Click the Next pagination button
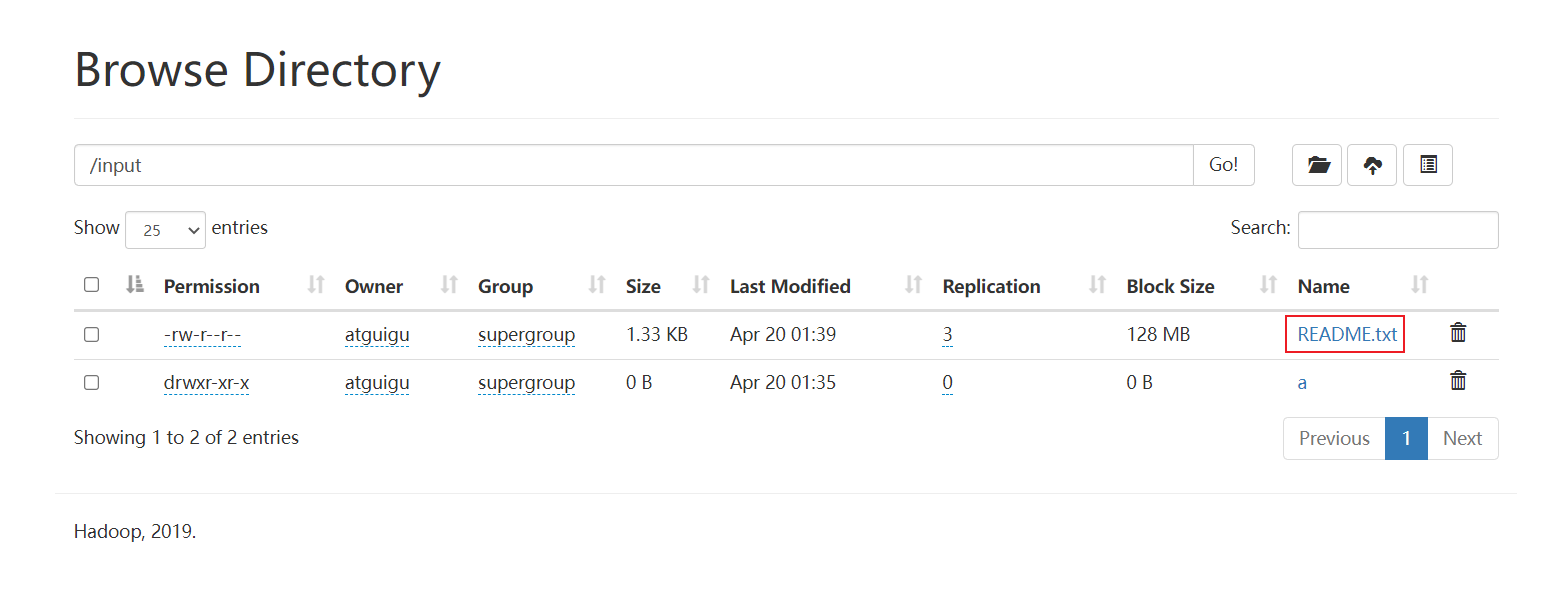The height and width of the screenshot is (605, 1544). click(x=1462, y=438)
